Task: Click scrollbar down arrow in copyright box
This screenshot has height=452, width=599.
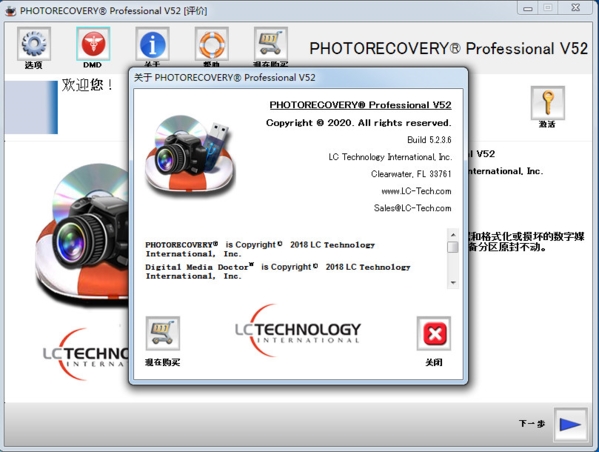Action: pyautogui.click(x=453, y=283)
